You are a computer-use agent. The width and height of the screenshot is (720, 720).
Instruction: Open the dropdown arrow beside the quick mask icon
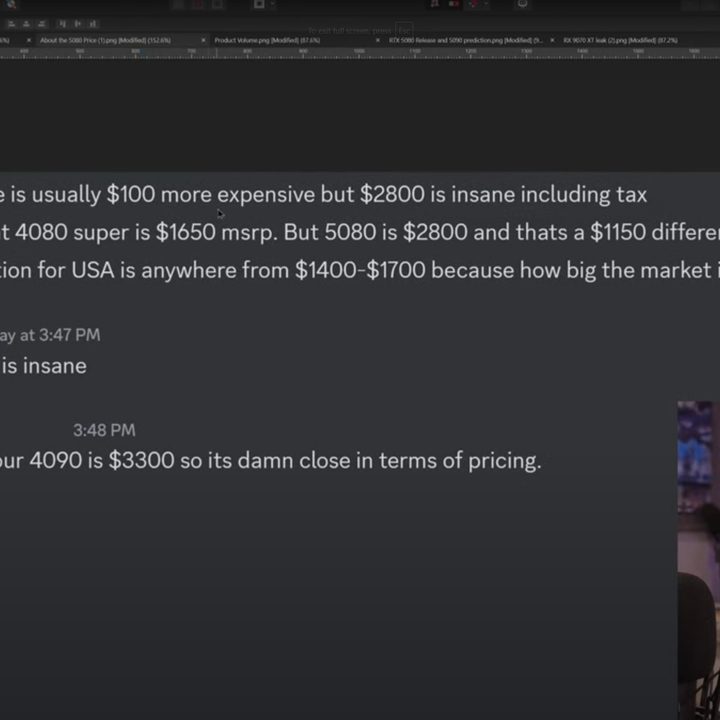(272, 4)
